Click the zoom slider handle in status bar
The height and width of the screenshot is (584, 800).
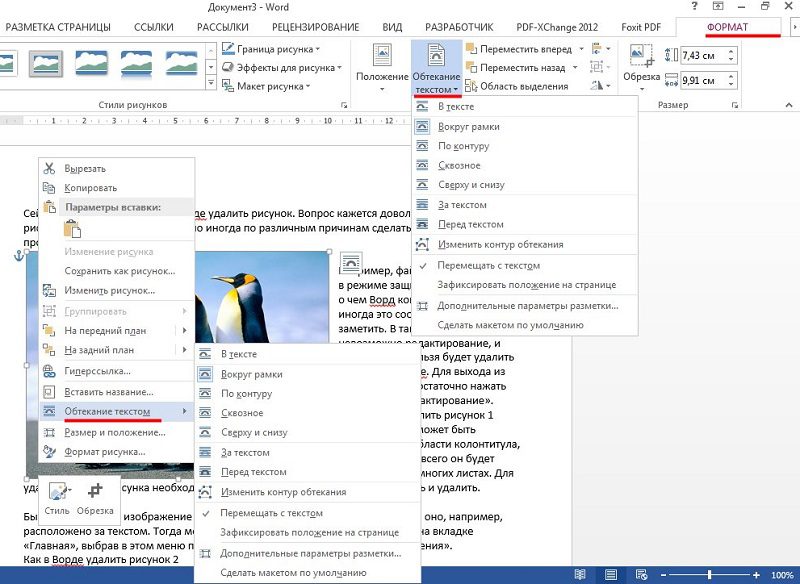710,575
